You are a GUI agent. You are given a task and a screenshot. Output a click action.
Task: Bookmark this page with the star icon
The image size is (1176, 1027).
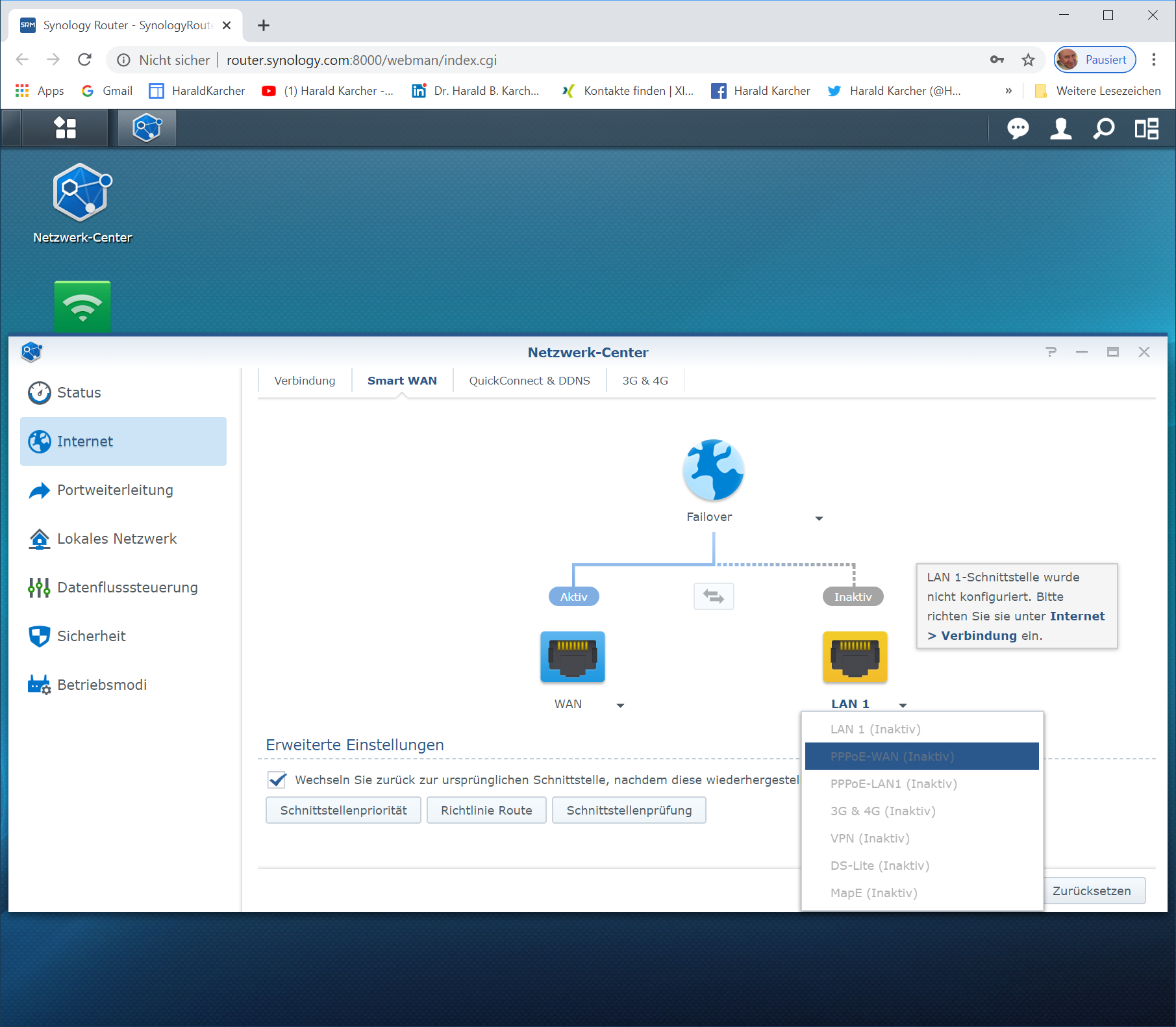1028,60
